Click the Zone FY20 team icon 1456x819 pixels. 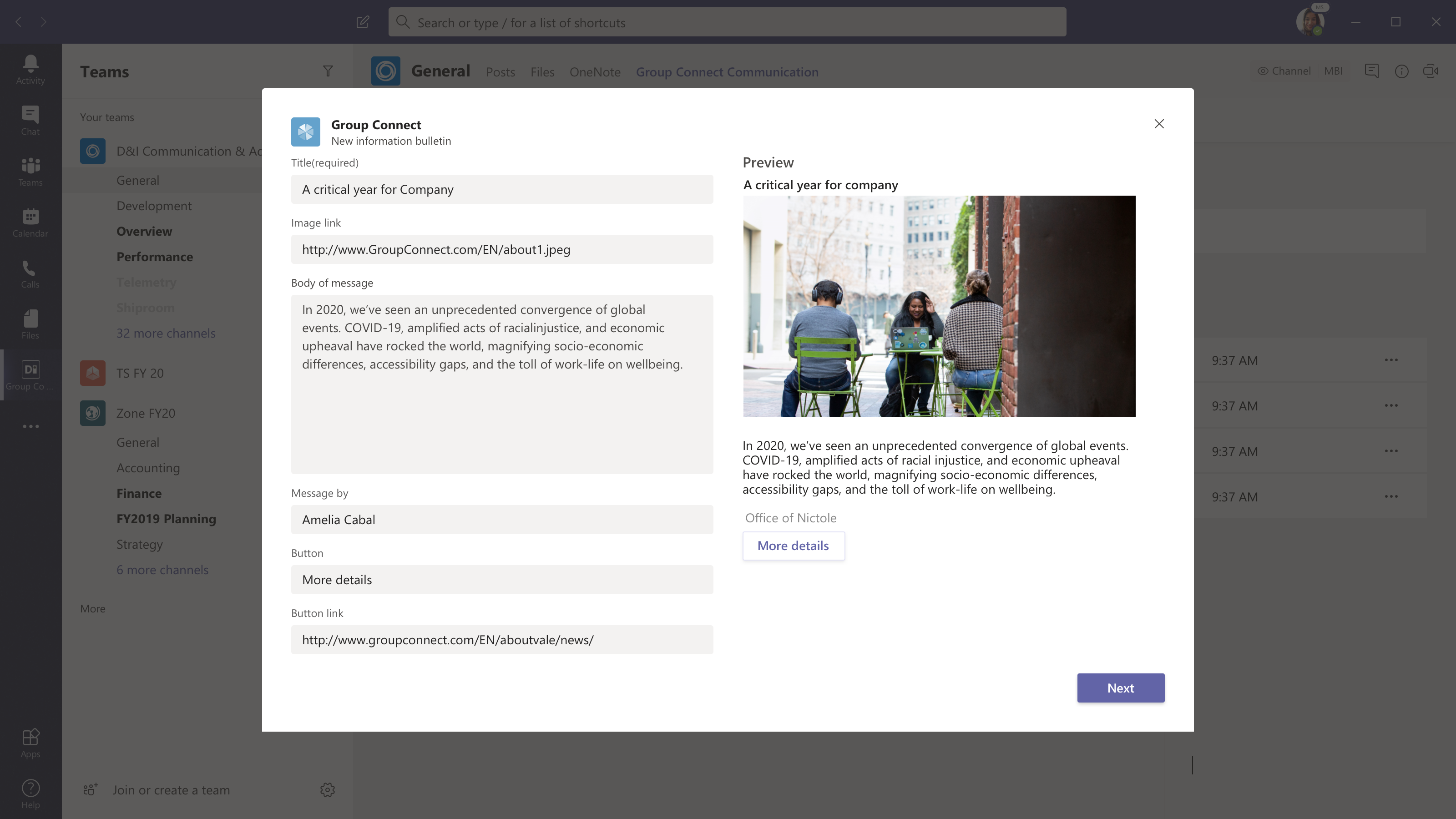tap(93, 413)
